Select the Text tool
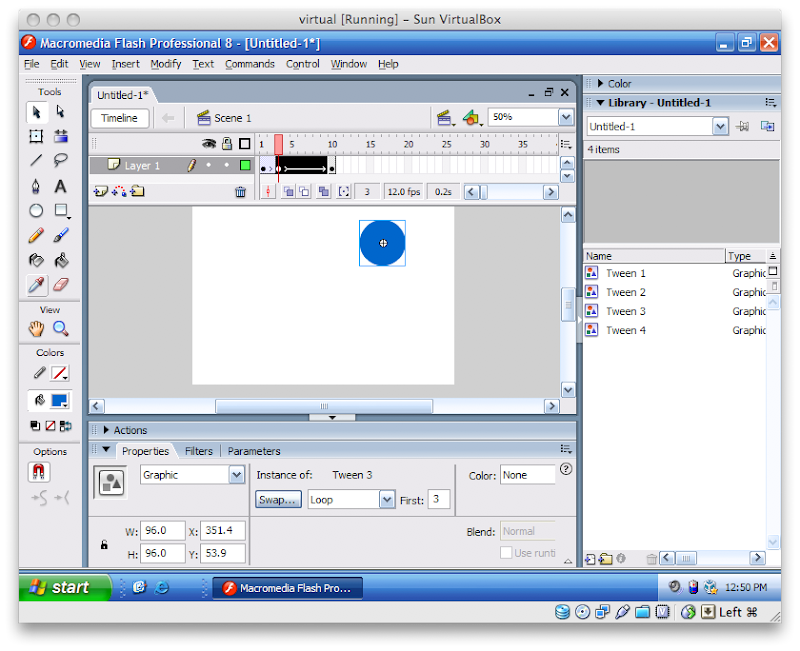Image resolution: width=800 pixels, height=651 pixels. (x=61, y=186)
